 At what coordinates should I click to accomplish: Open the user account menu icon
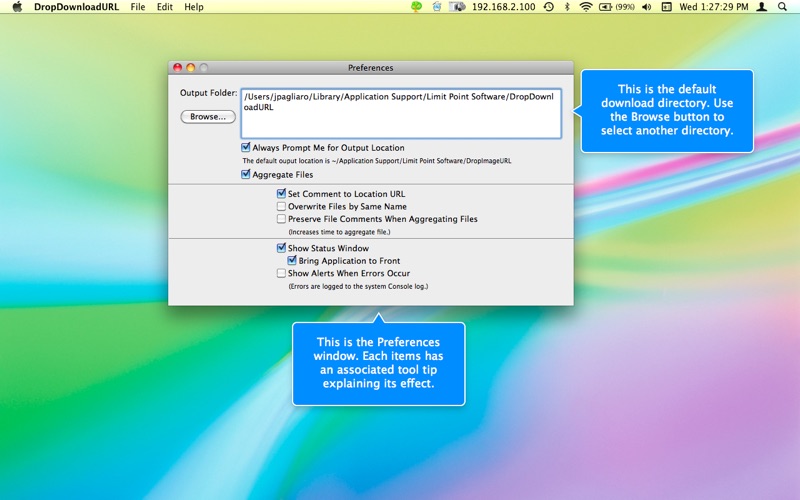(x=762, y=7)
